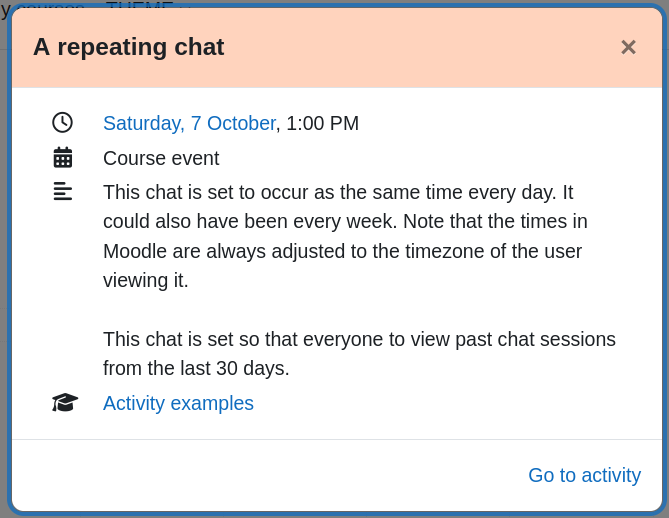Click the empty footer area left of Go to activity
This screenshot has width=669, height=518.
(x=265, y=475)
